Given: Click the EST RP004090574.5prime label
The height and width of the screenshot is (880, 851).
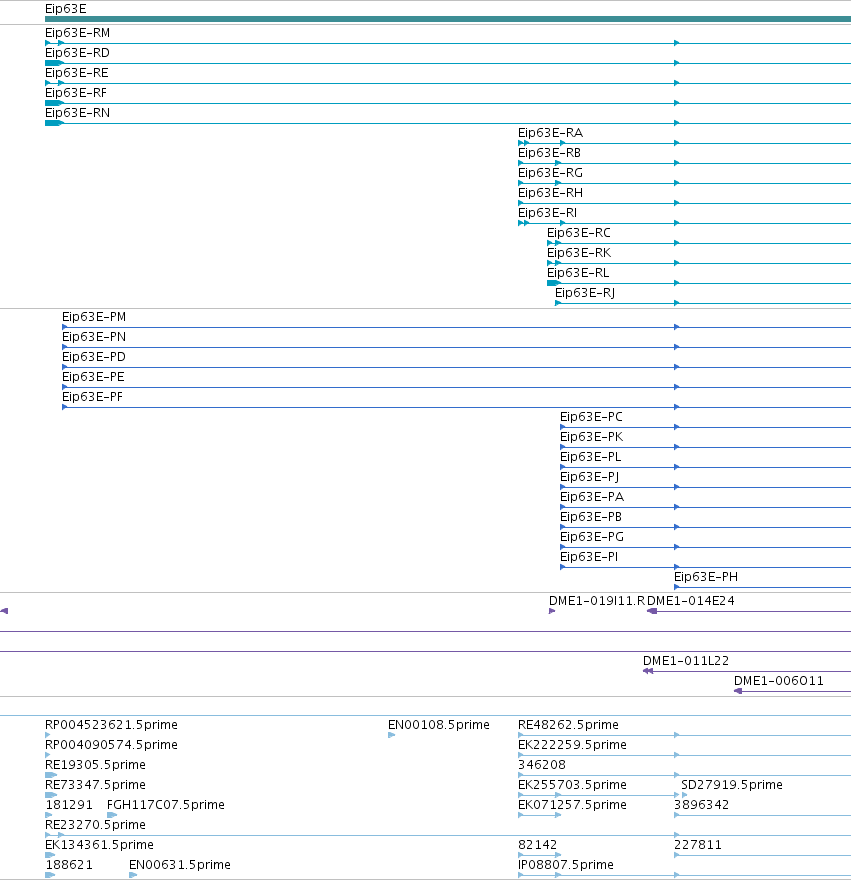Looking at the screenshot, I should click(x=111, y=745).
